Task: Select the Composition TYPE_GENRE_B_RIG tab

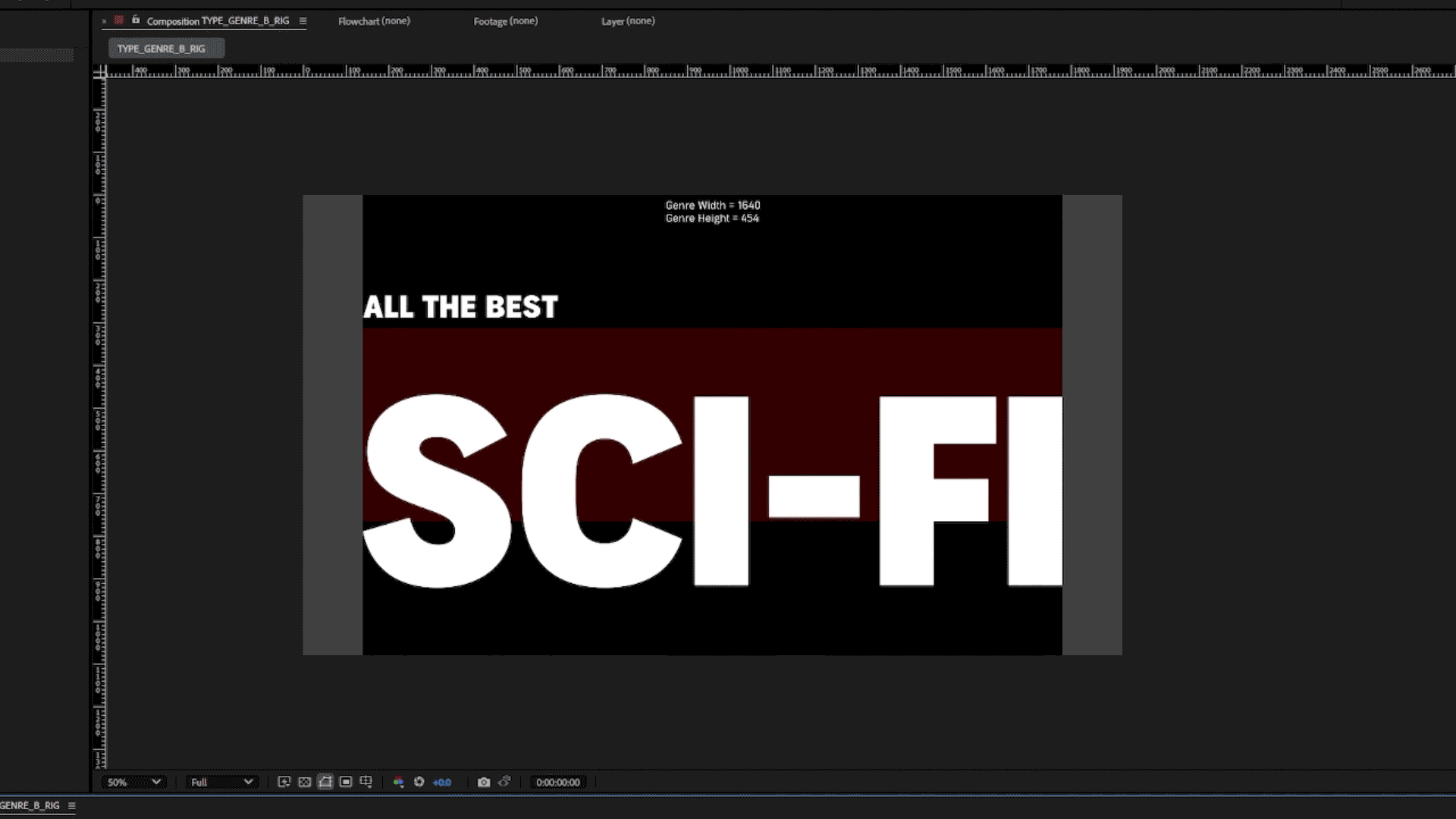Action: [218, 21]
